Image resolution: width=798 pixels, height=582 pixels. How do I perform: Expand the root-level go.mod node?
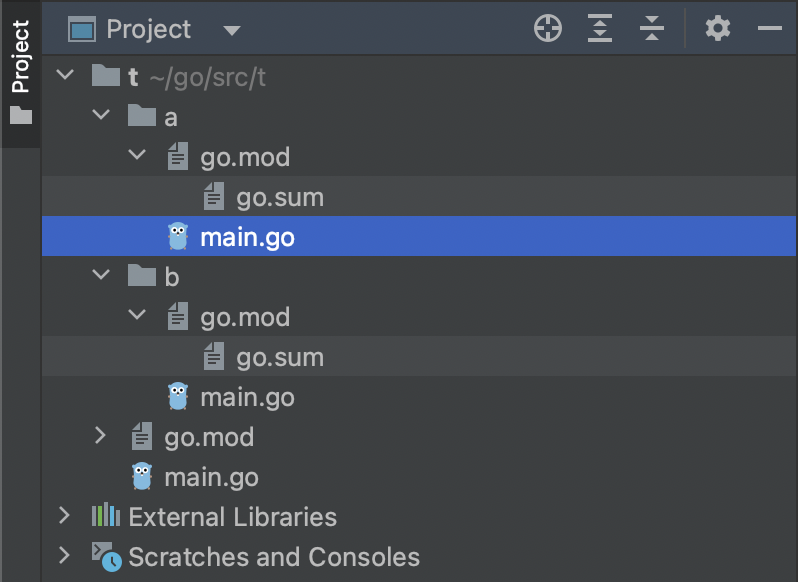[101, 437]
